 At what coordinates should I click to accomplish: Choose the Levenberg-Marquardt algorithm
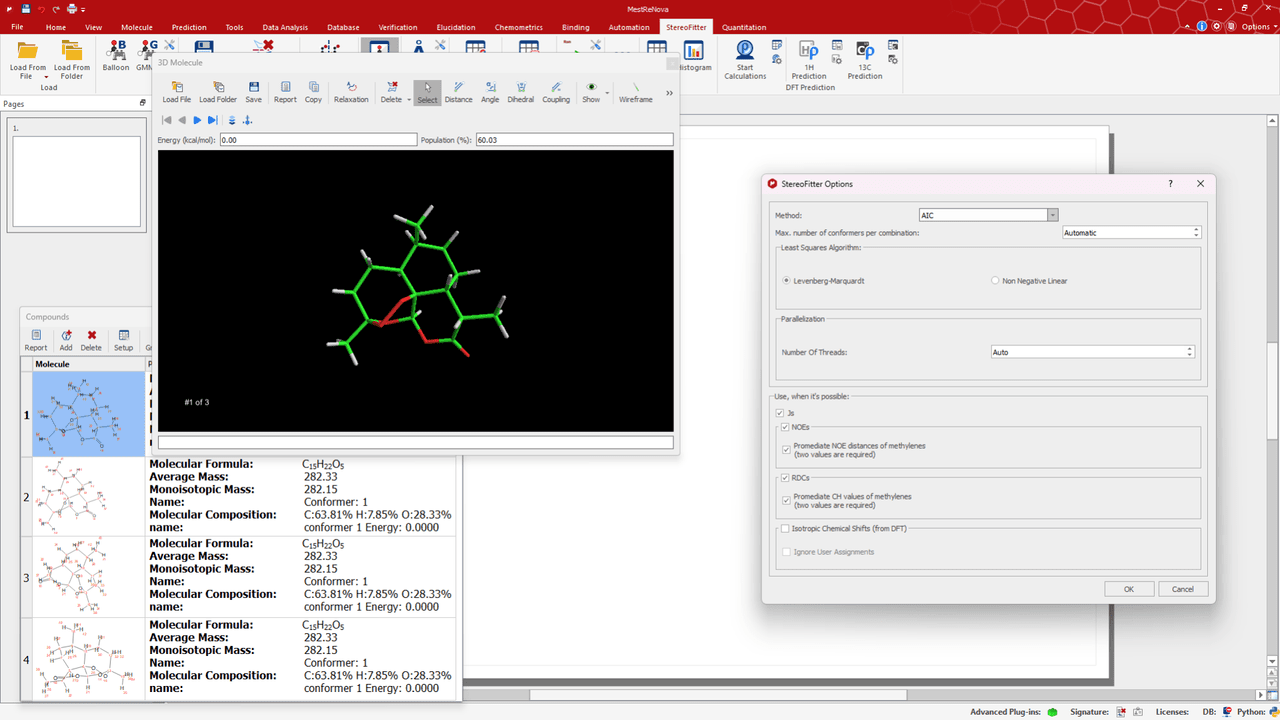(823, 281)
